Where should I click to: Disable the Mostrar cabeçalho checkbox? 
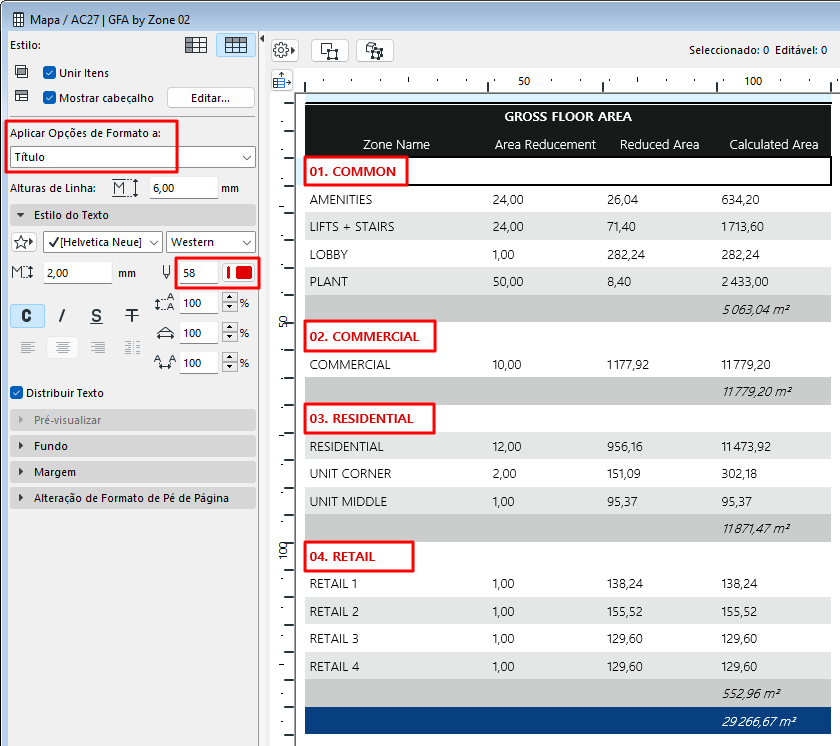49,98
